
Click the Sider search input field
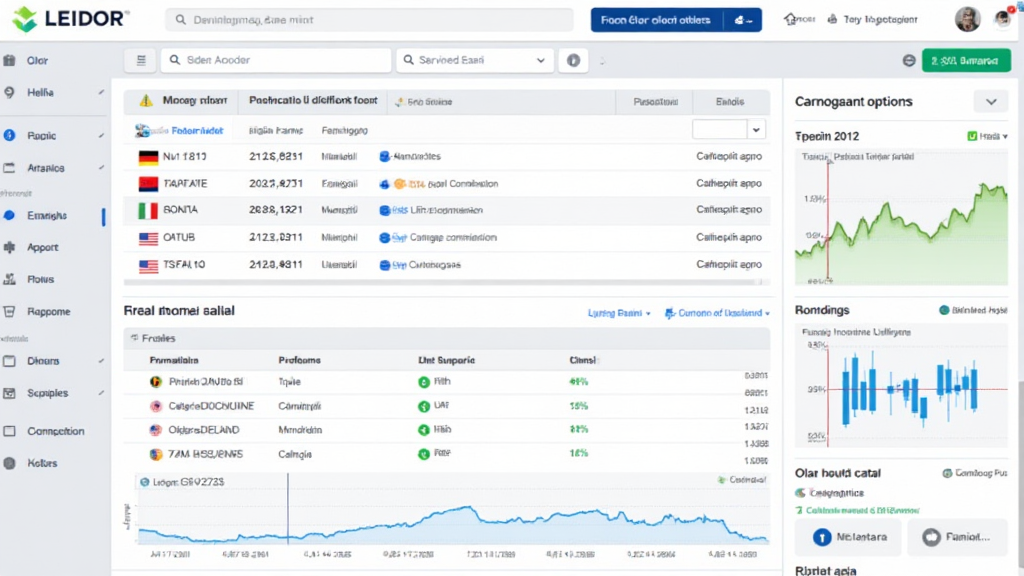275,60
